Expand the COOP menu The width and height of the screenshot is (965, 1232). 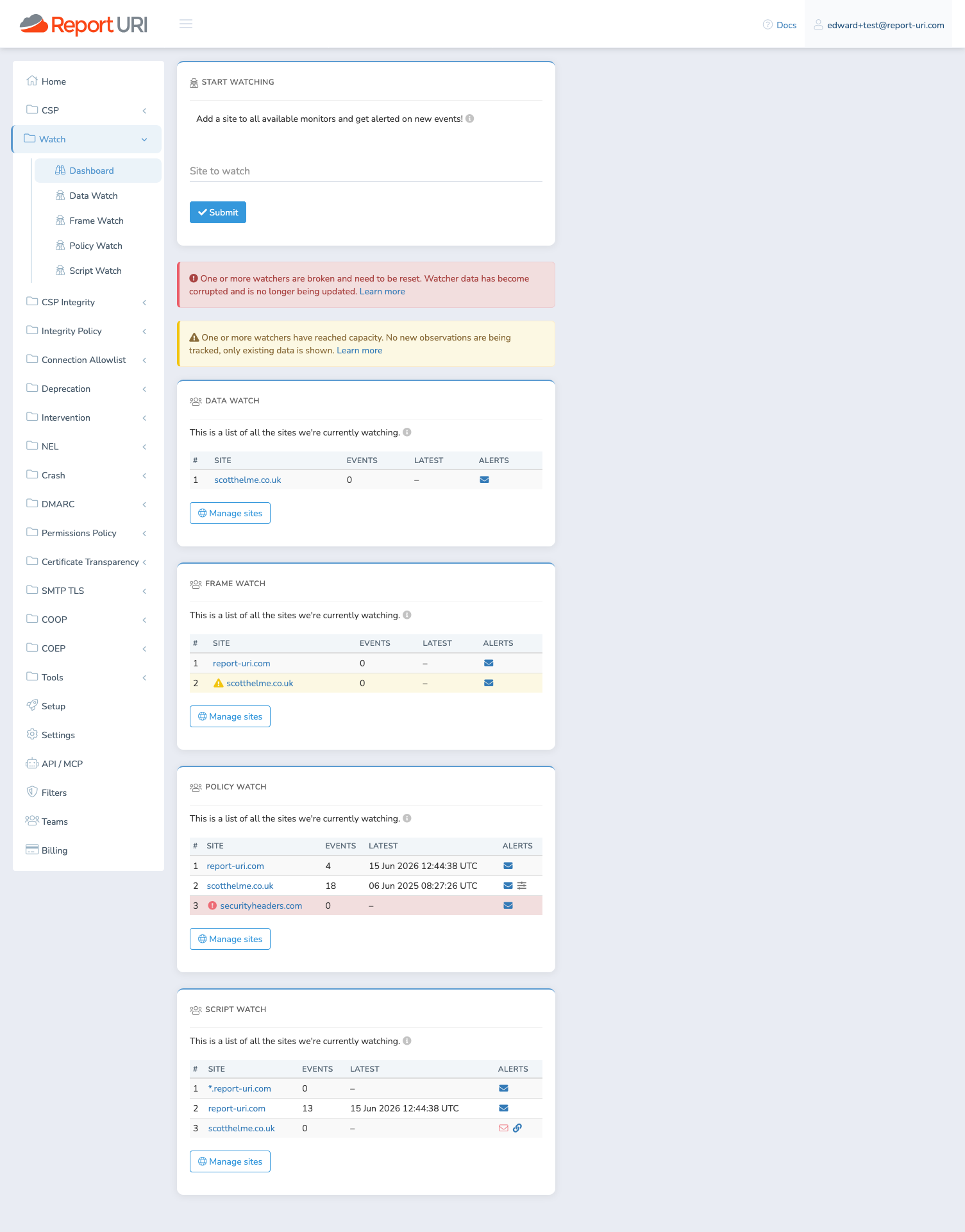pos(88,620)
